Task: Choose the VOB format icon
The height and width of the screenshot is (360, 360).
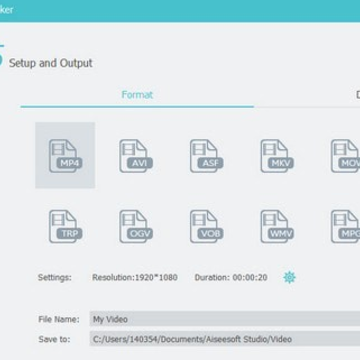Action: coord(206,226)
